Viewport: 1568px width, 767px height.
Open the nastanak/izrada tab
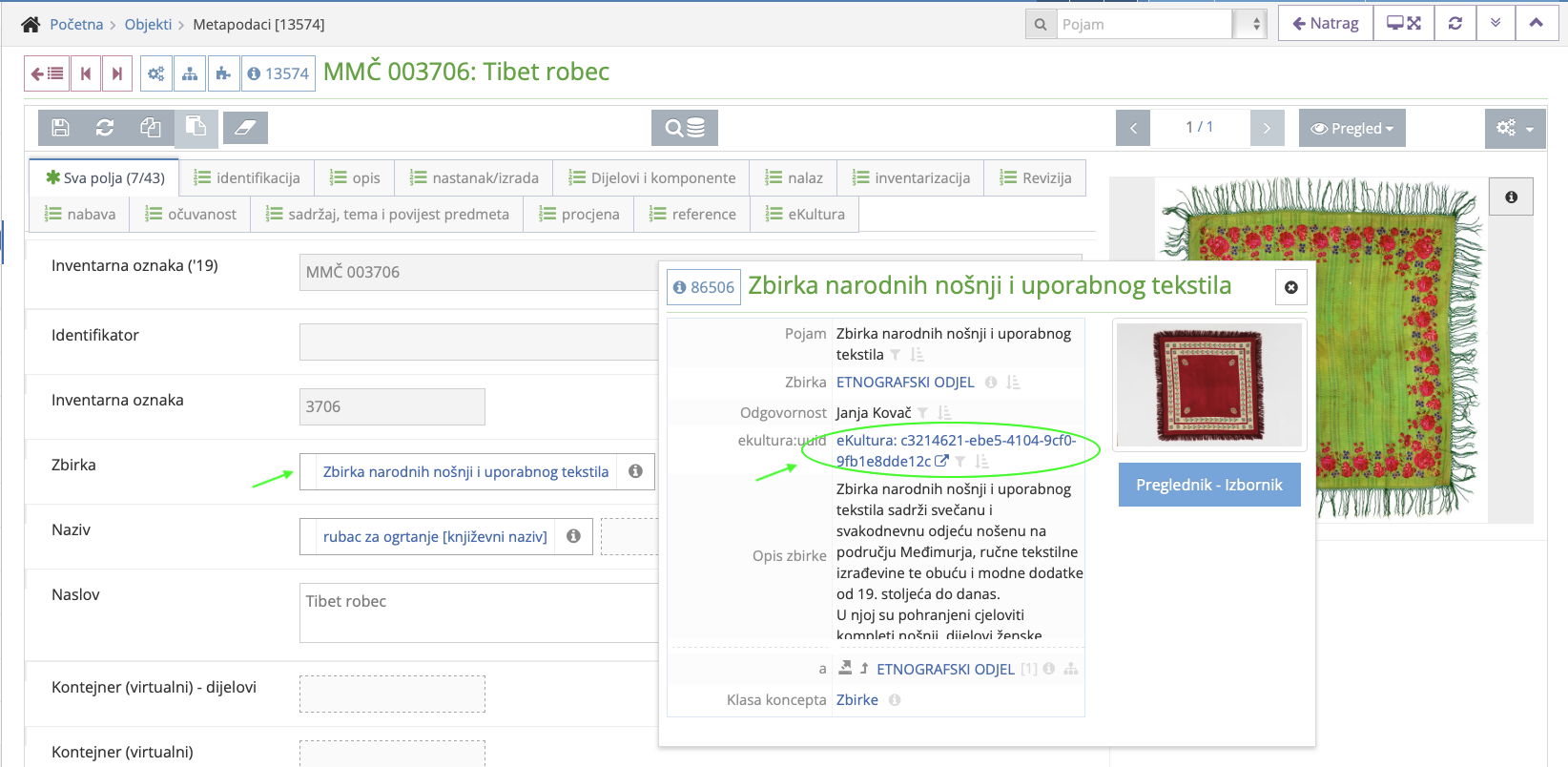(474, 177)
